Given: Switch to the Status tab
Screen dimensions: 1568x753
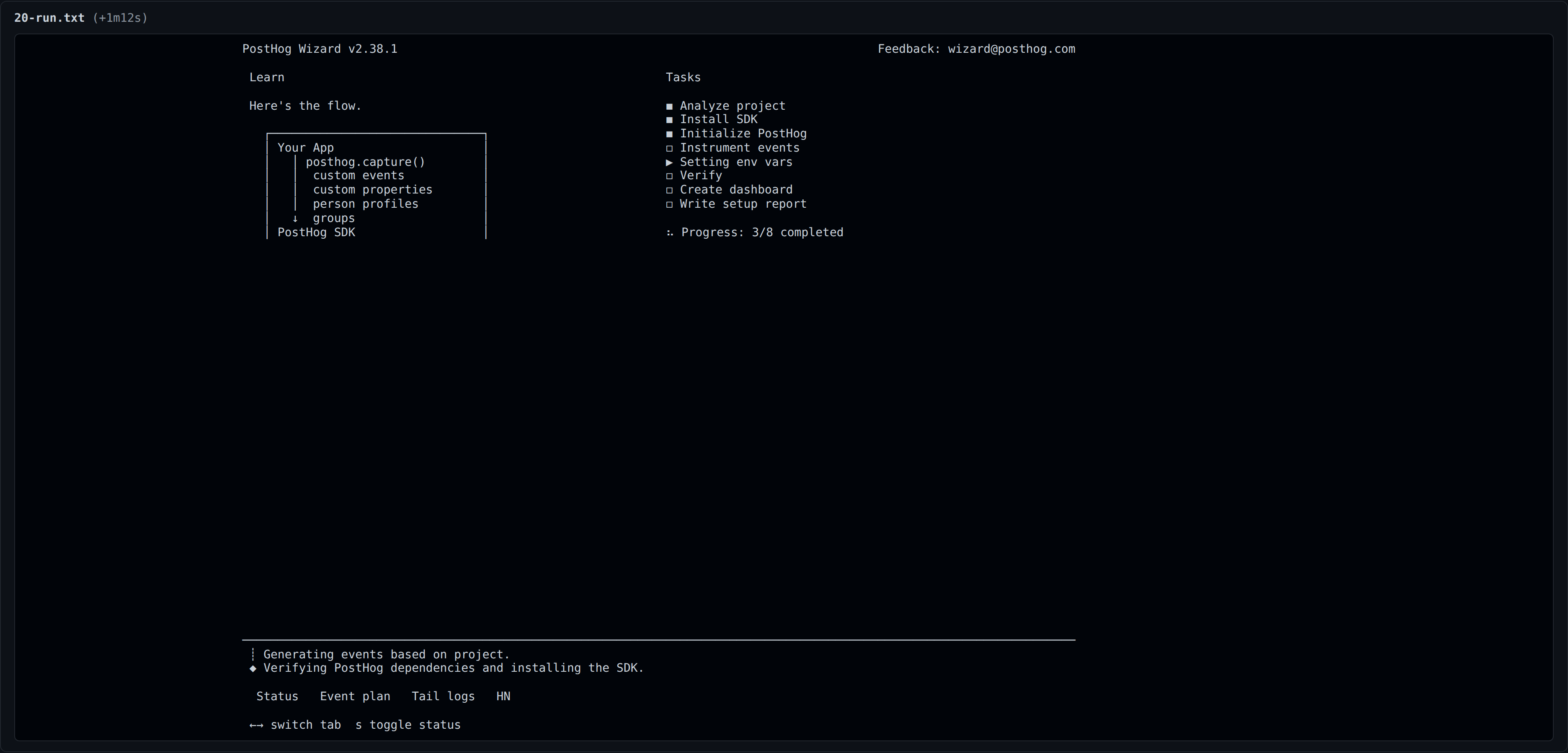Looking at the screenshot, I should click(277, 696).
